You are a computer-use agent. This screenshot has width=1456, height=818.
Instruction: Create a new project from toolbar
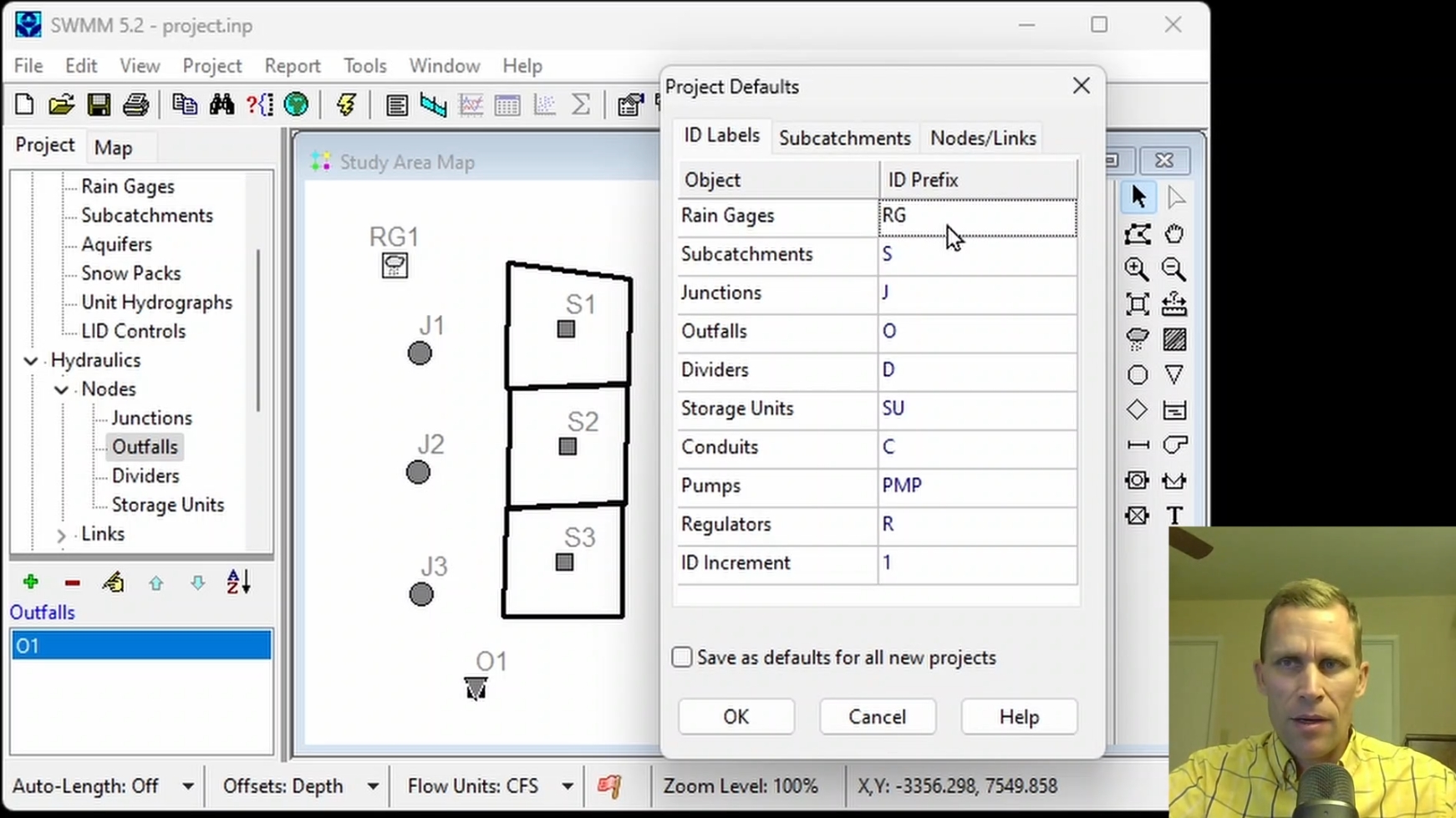24,104
